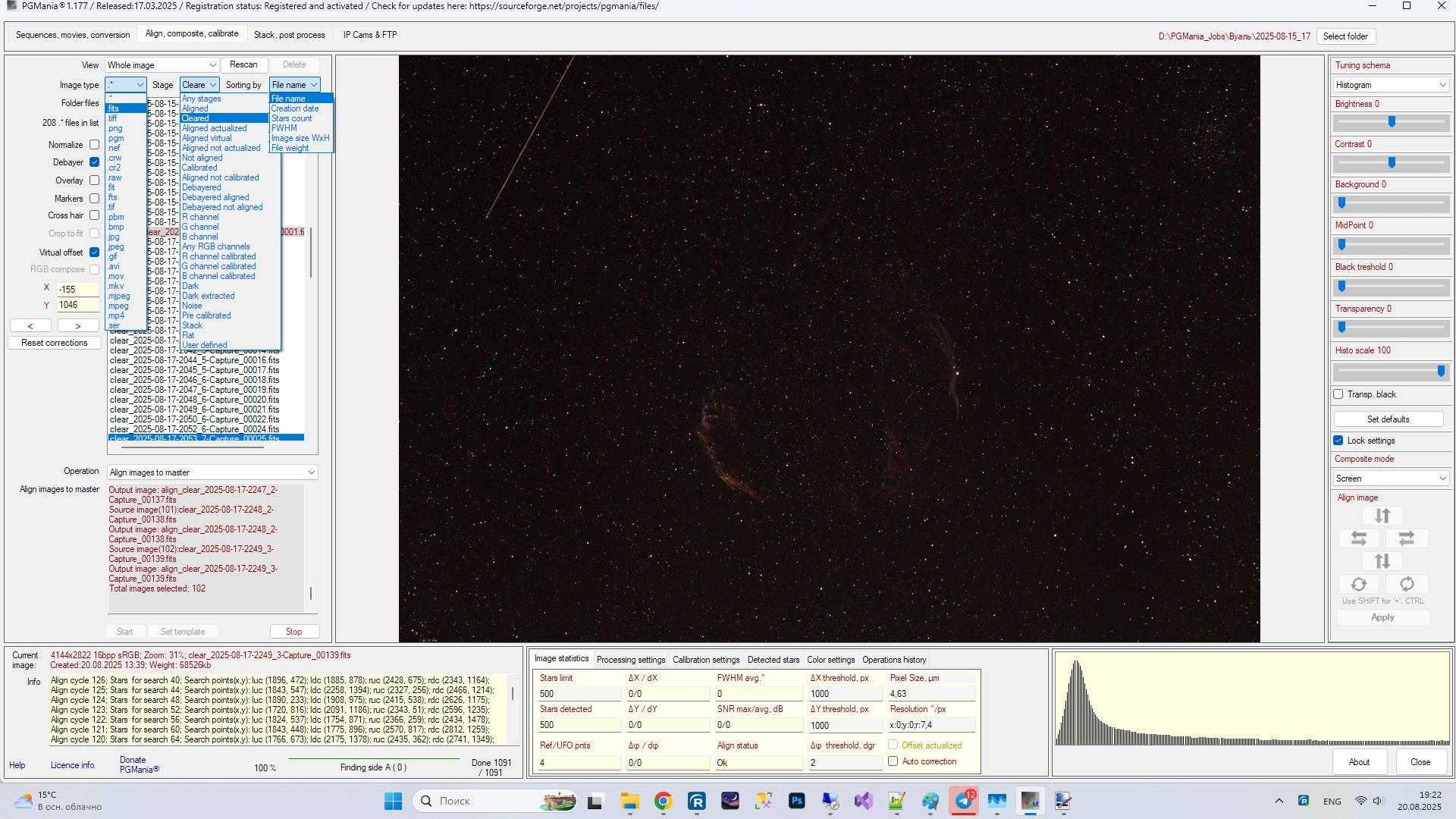Go to the next image with the > button
Viewport: 1456px width, 819px height.
click(x=77, y=326)
